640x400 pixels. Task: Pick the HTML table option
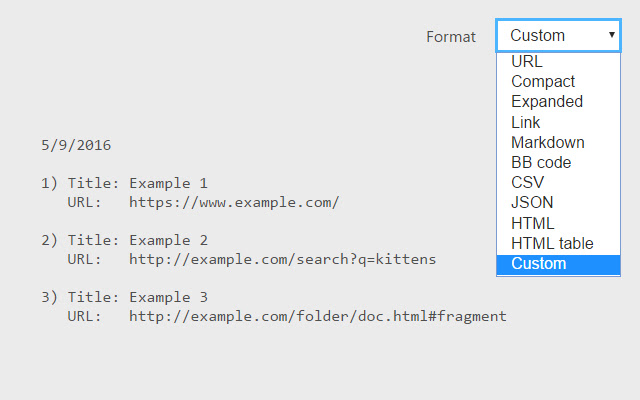pos(552,243)
